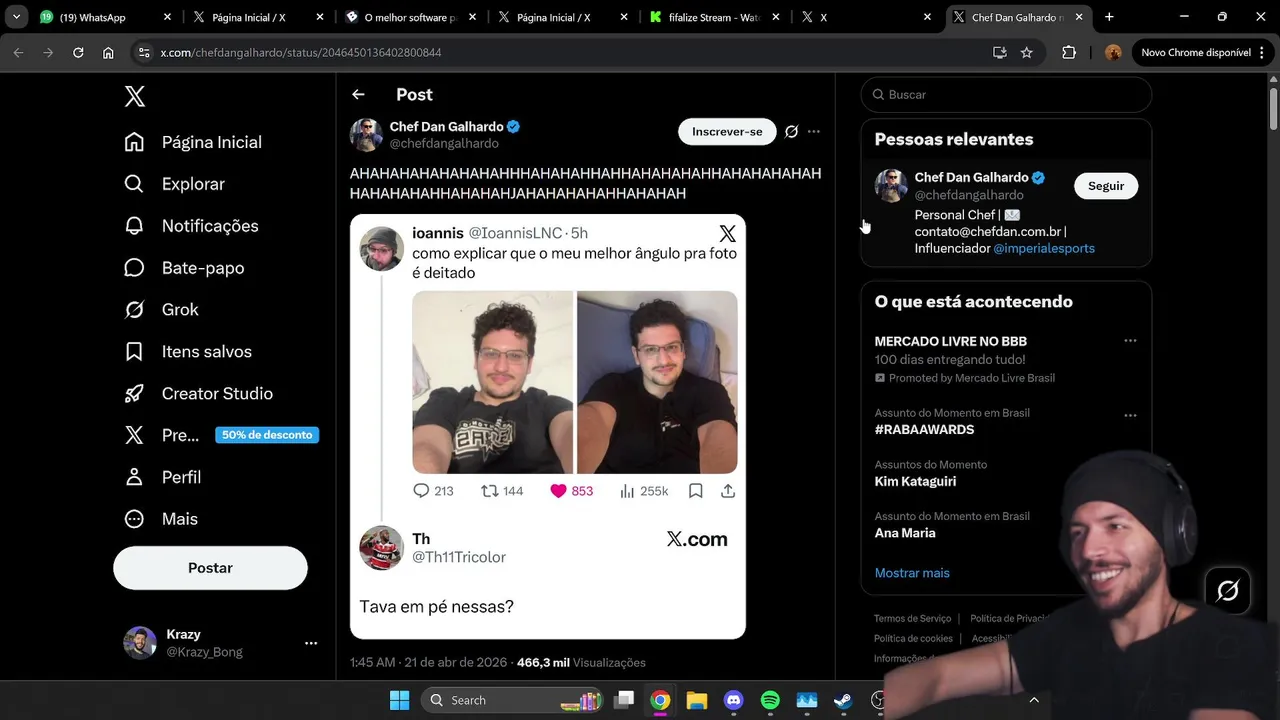This screenshot has height=720, width=1280.
Task: Open the Termos de Serviço link
Action: point(912,619)
